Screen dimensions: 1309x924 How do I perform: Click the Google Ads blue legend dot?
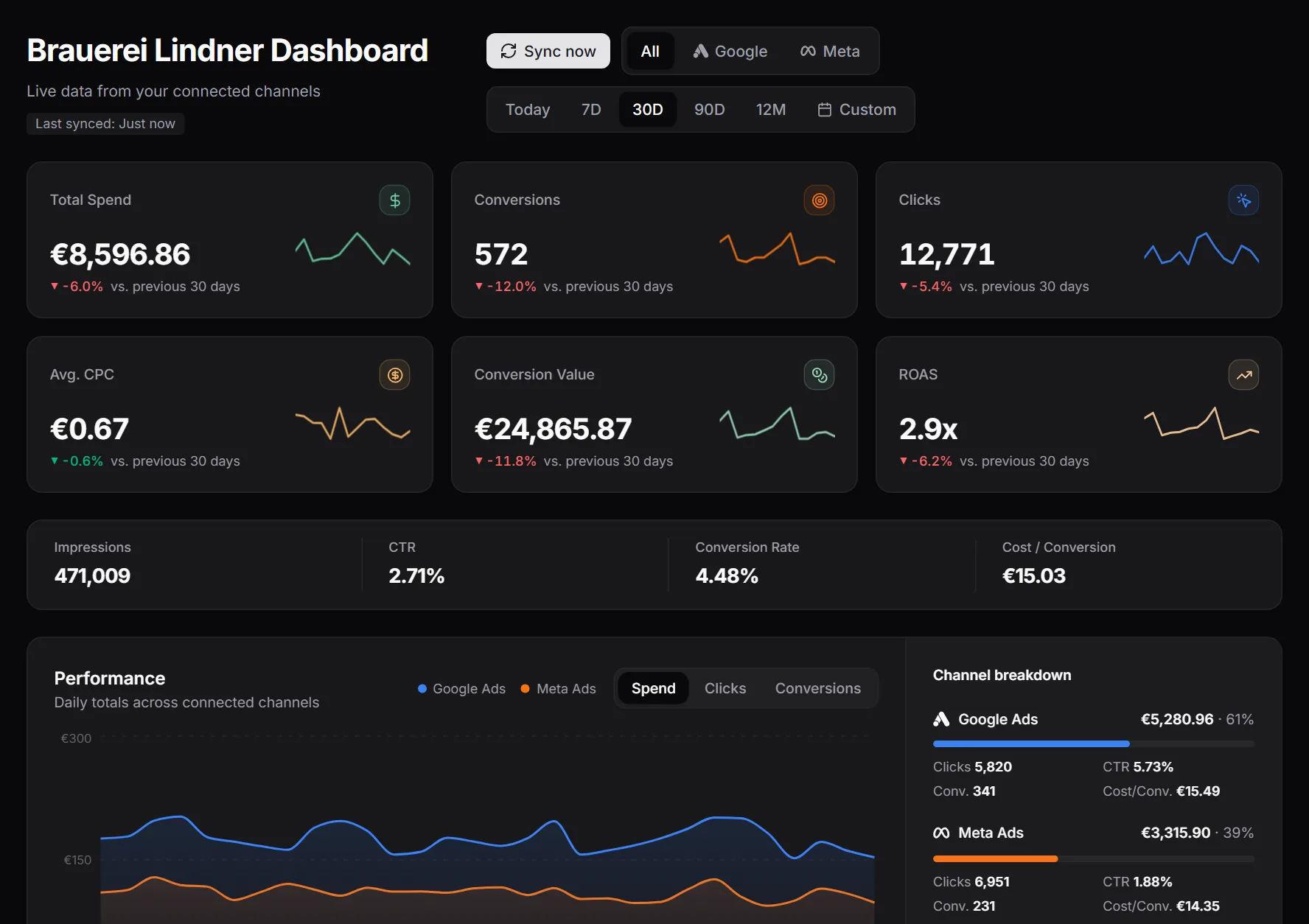pyautogui.click(x=422, y=689)
